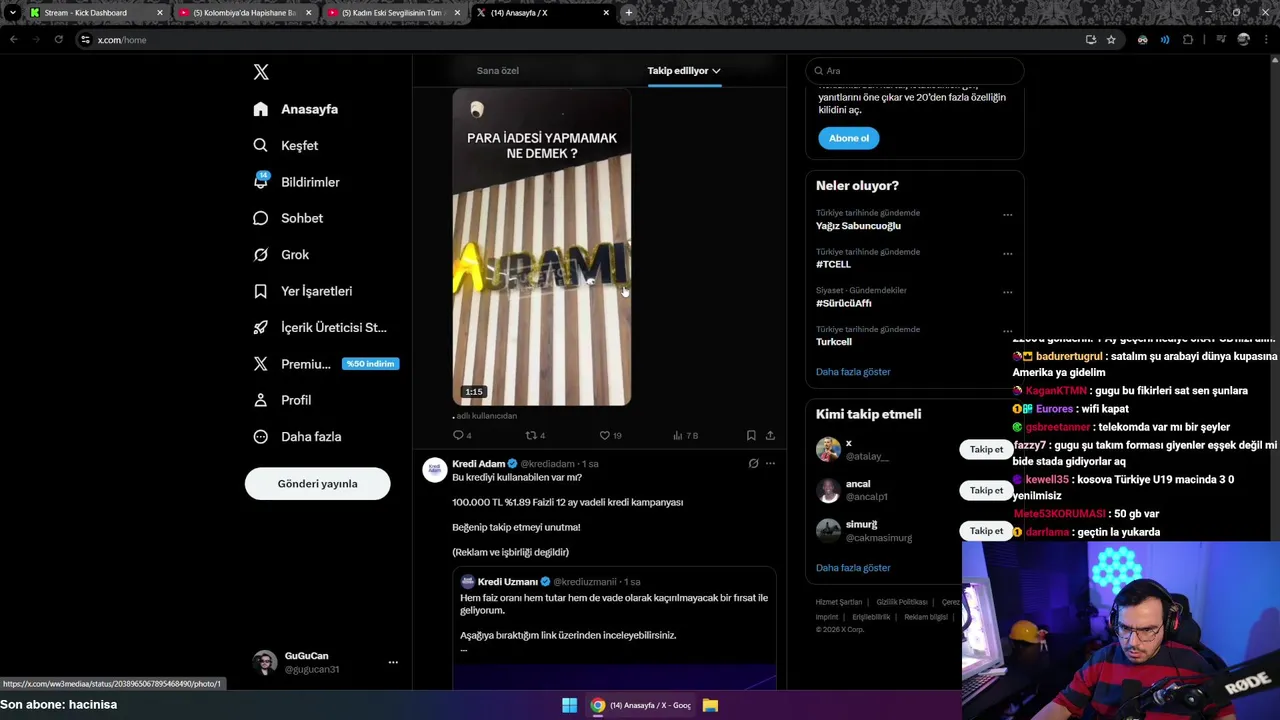This screenshot has width=1280, height=720.
Task: Bookmark the video post
Action: 751,435
